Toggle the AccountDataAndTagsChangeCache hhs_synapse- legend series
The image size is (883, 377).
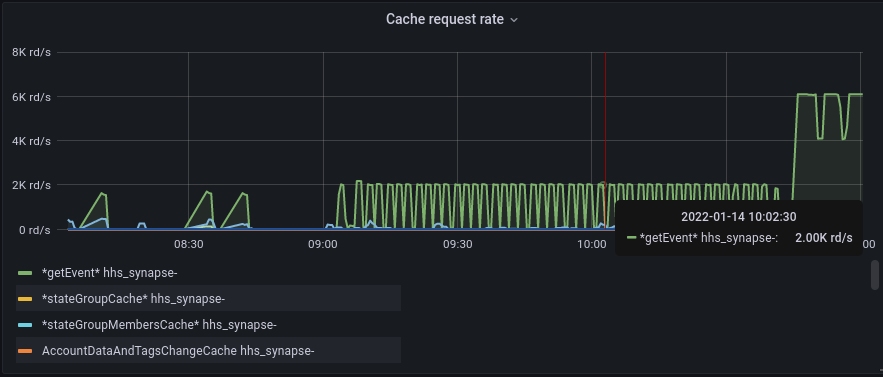(178, 351)
